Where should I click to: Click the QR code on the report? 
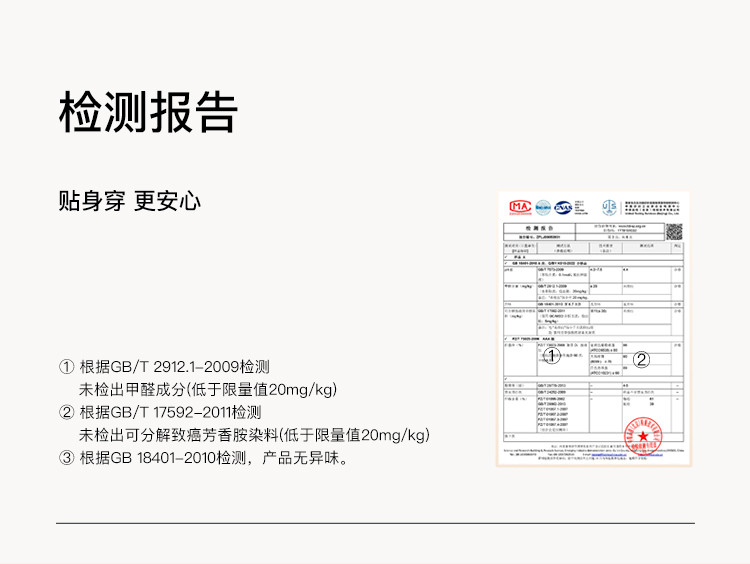(674, 231)
